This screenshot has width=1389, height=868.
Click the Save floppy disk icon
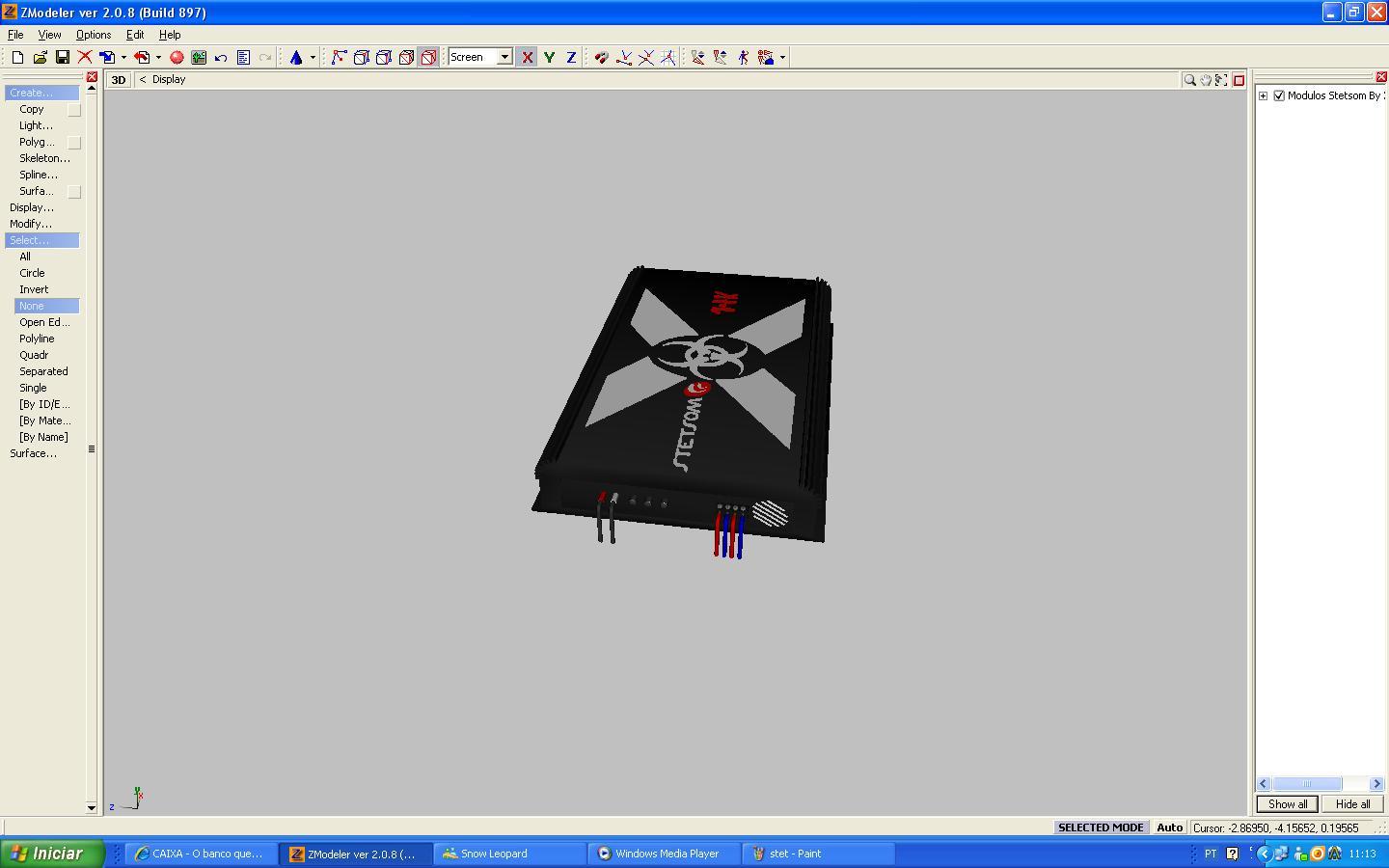(x=62, y=58)
